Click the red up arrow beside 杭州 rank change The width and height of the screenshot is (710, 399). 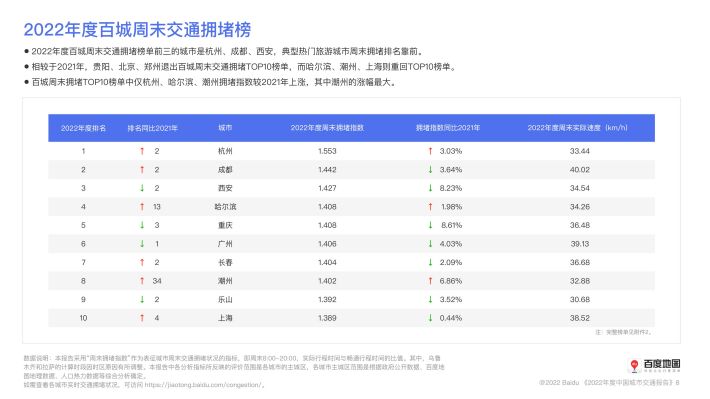tap(142, 151)
